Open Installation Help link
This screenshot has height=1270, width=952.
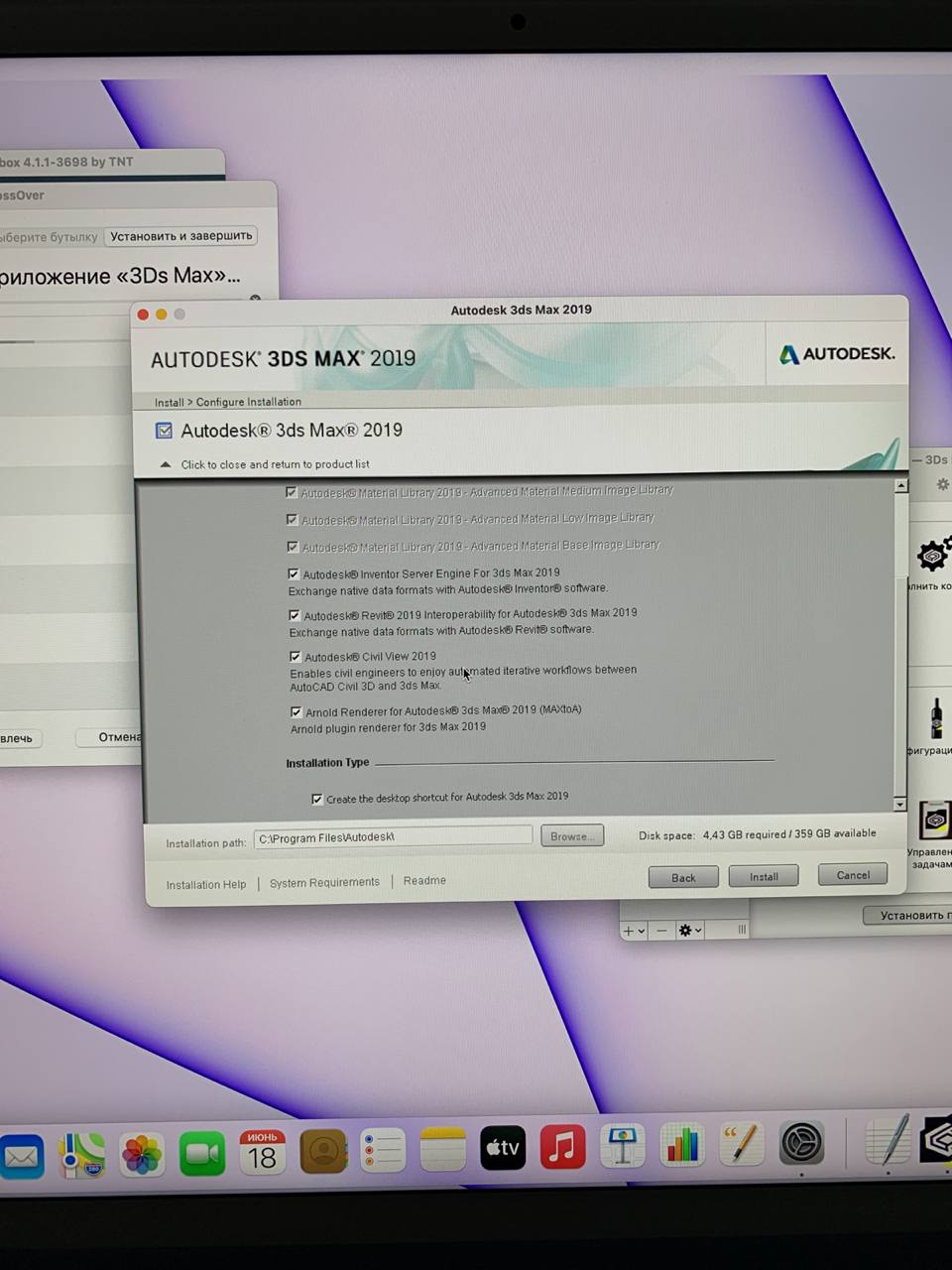[206, 885]
